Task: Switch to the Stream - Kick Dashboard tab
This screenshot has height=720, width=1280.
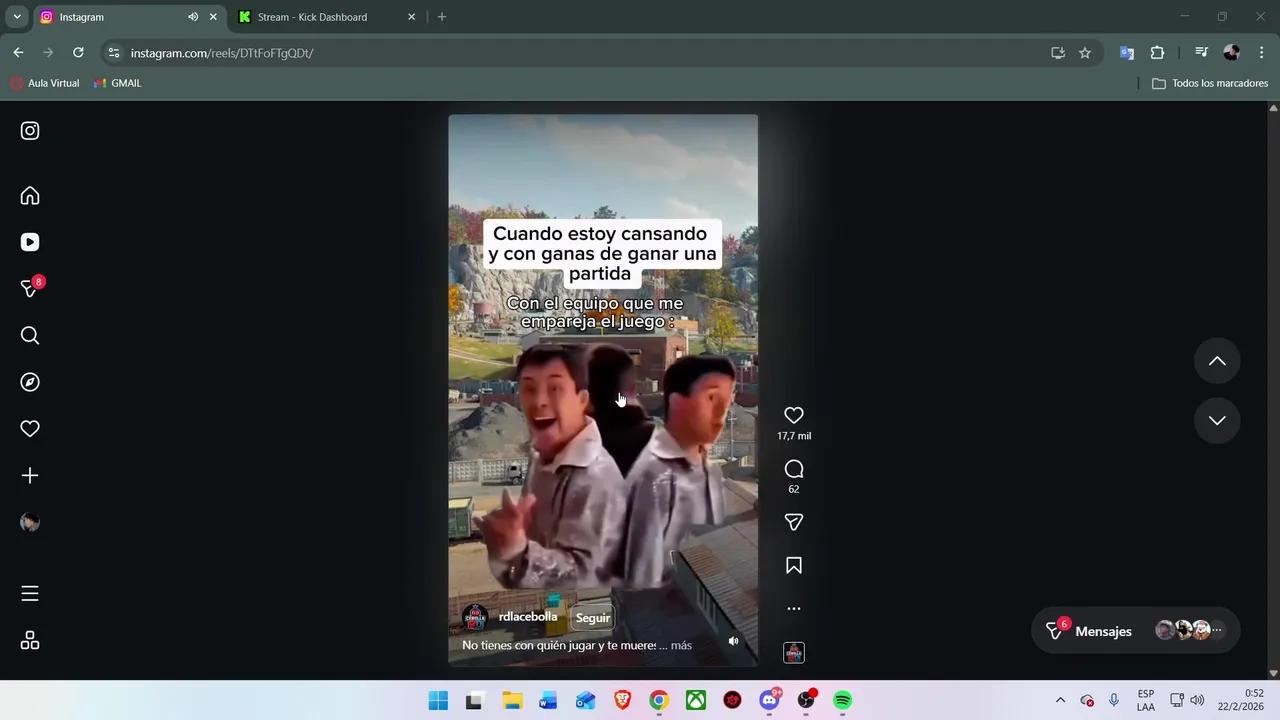Action: tap(327, 17)
